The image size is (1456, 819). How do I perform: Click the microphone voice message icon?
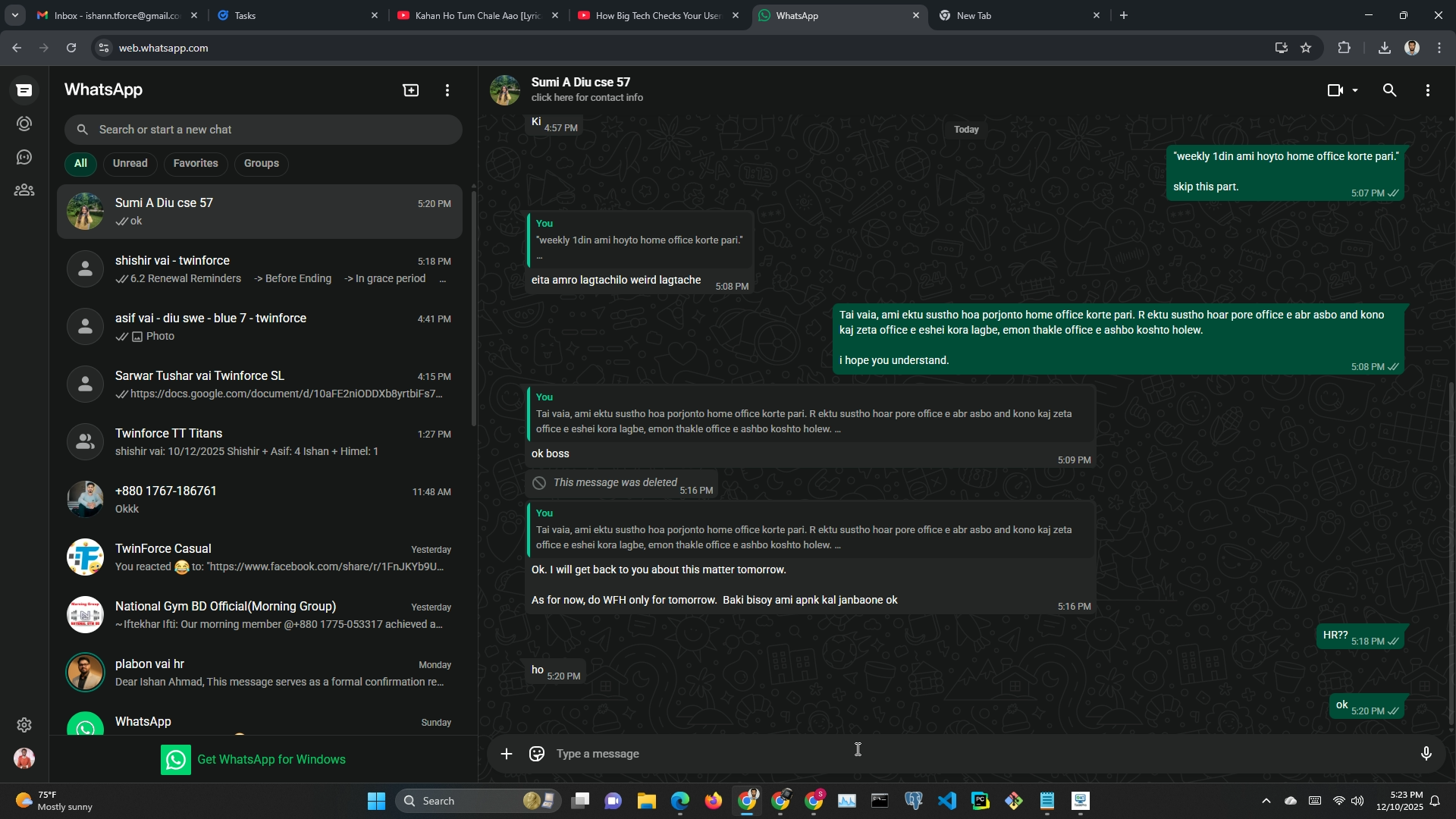1426,754
